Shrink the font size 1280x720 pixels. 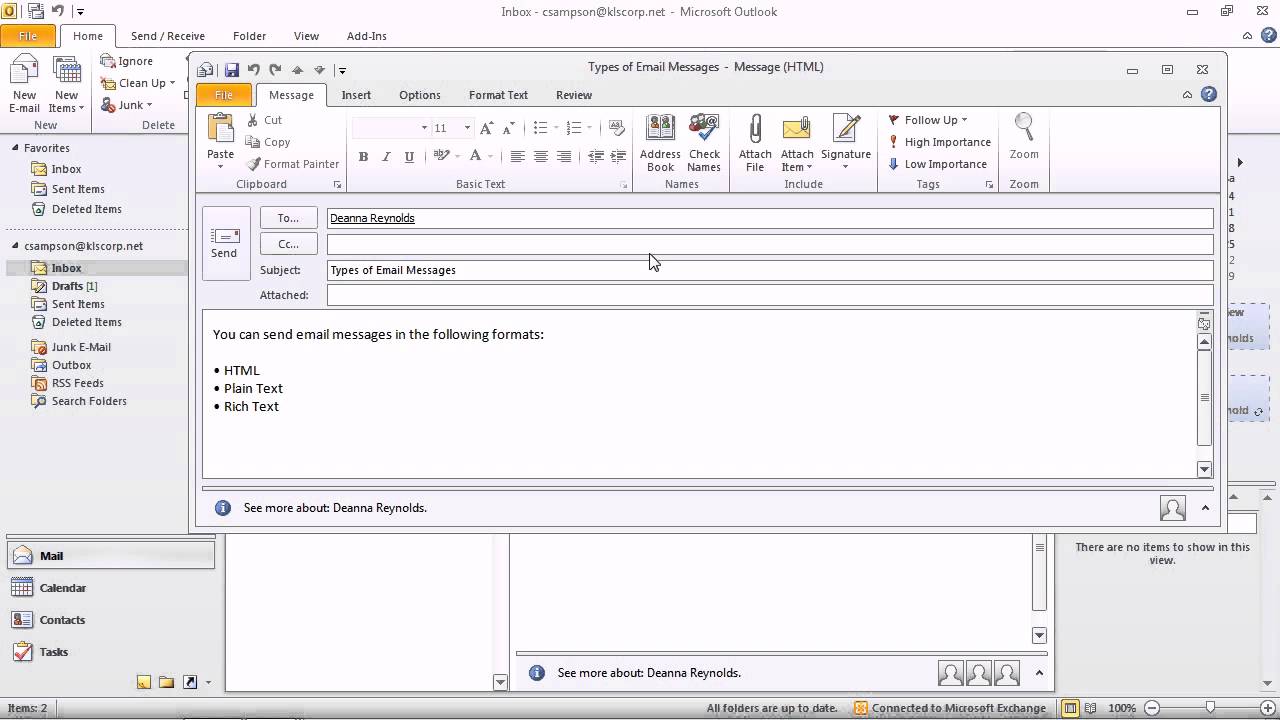point(507,128)
